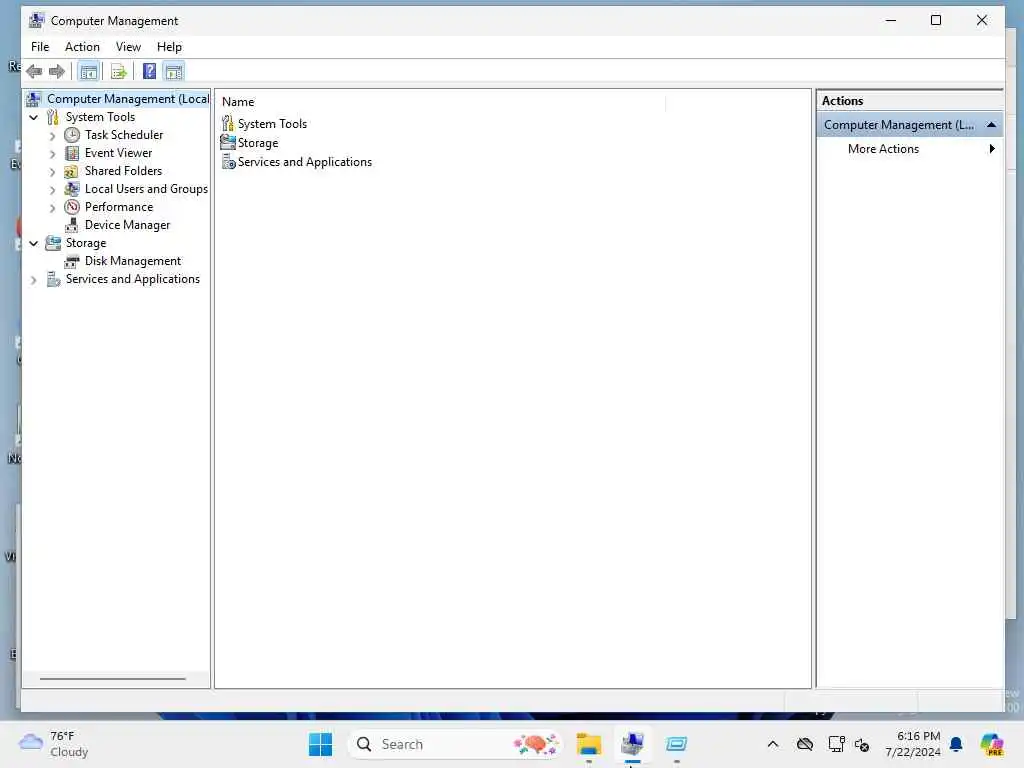Screen dimensions: 1024x768
Task: Select Disk Management icon in tree
Action: 72,261
